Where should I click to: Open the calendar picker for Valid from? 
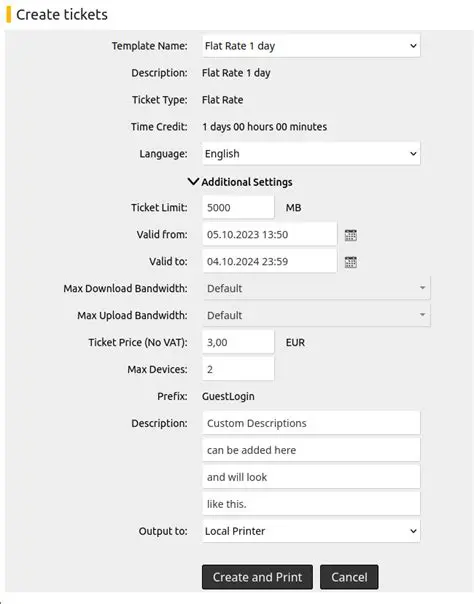click(350, 235)
